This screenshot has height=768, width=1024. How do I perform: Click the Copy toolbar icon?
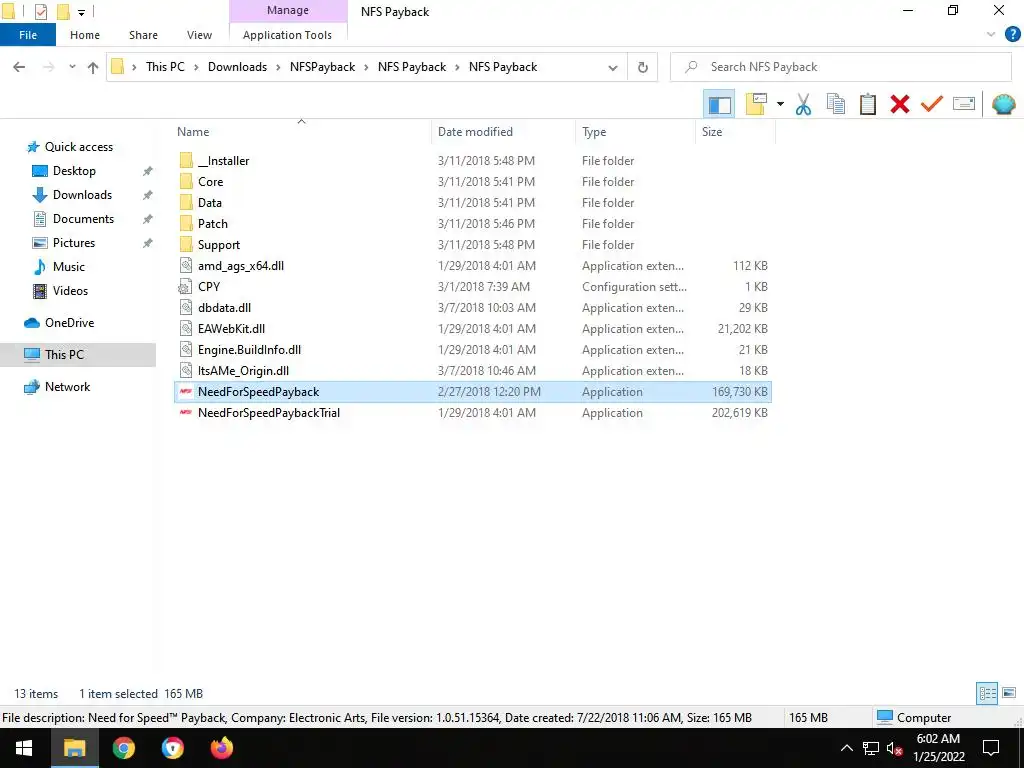[x=835, y=104]
